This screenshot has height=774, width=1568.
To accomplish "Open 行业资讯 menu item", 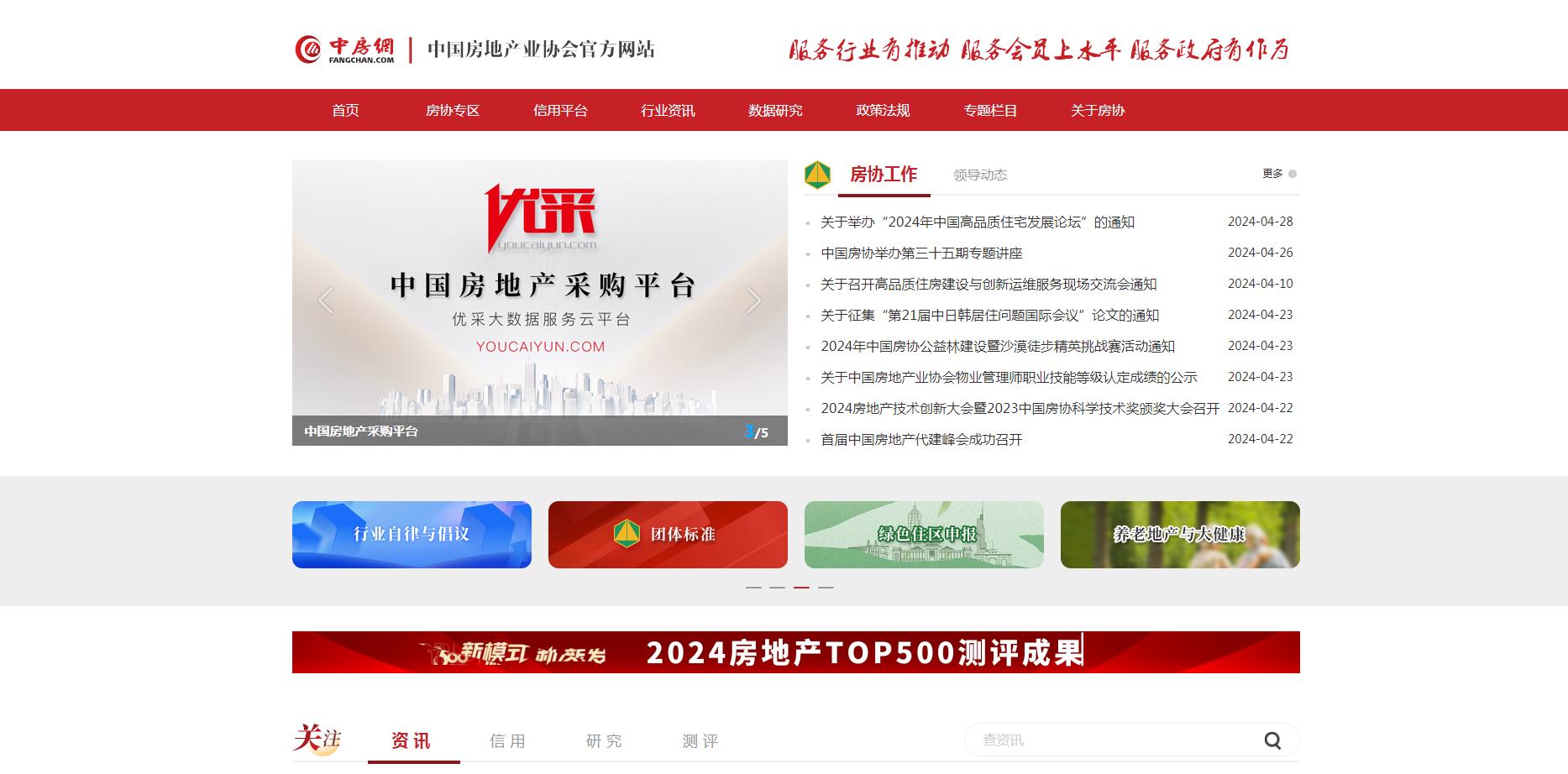I will tap(668, 110).
